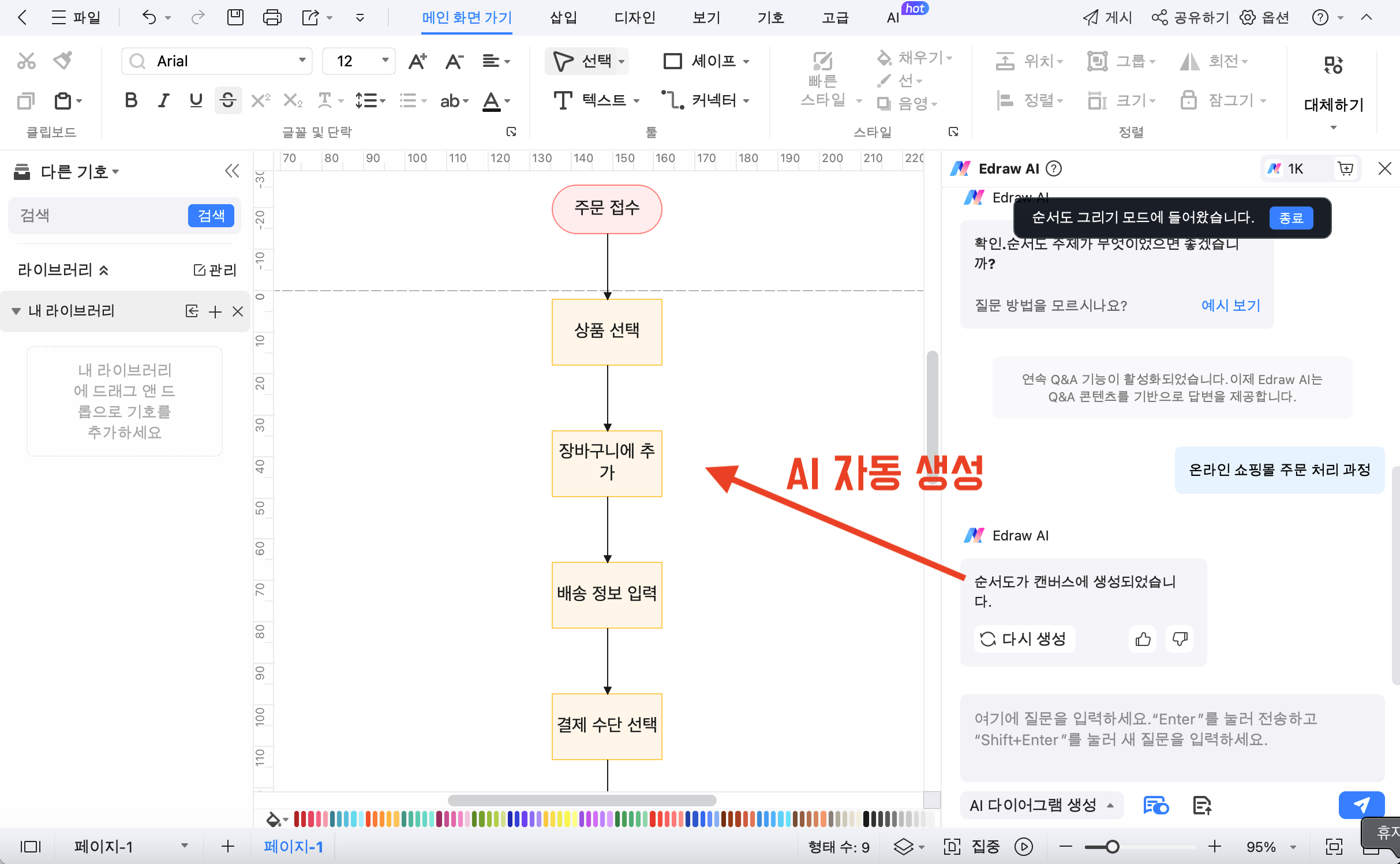Click the import icon in My Library row
This screenshot has height=864, width=1400.
click(x=192, y=311)
